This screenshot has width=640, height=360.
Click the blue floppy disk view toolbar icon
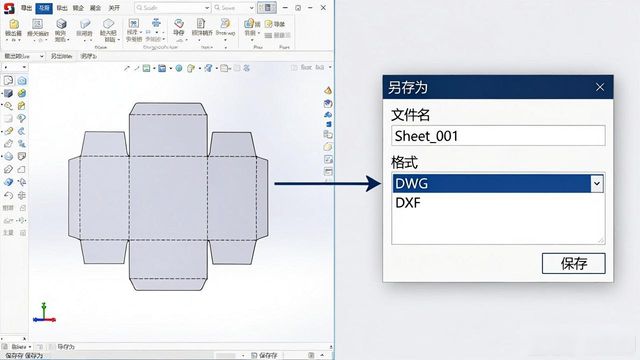162,68
